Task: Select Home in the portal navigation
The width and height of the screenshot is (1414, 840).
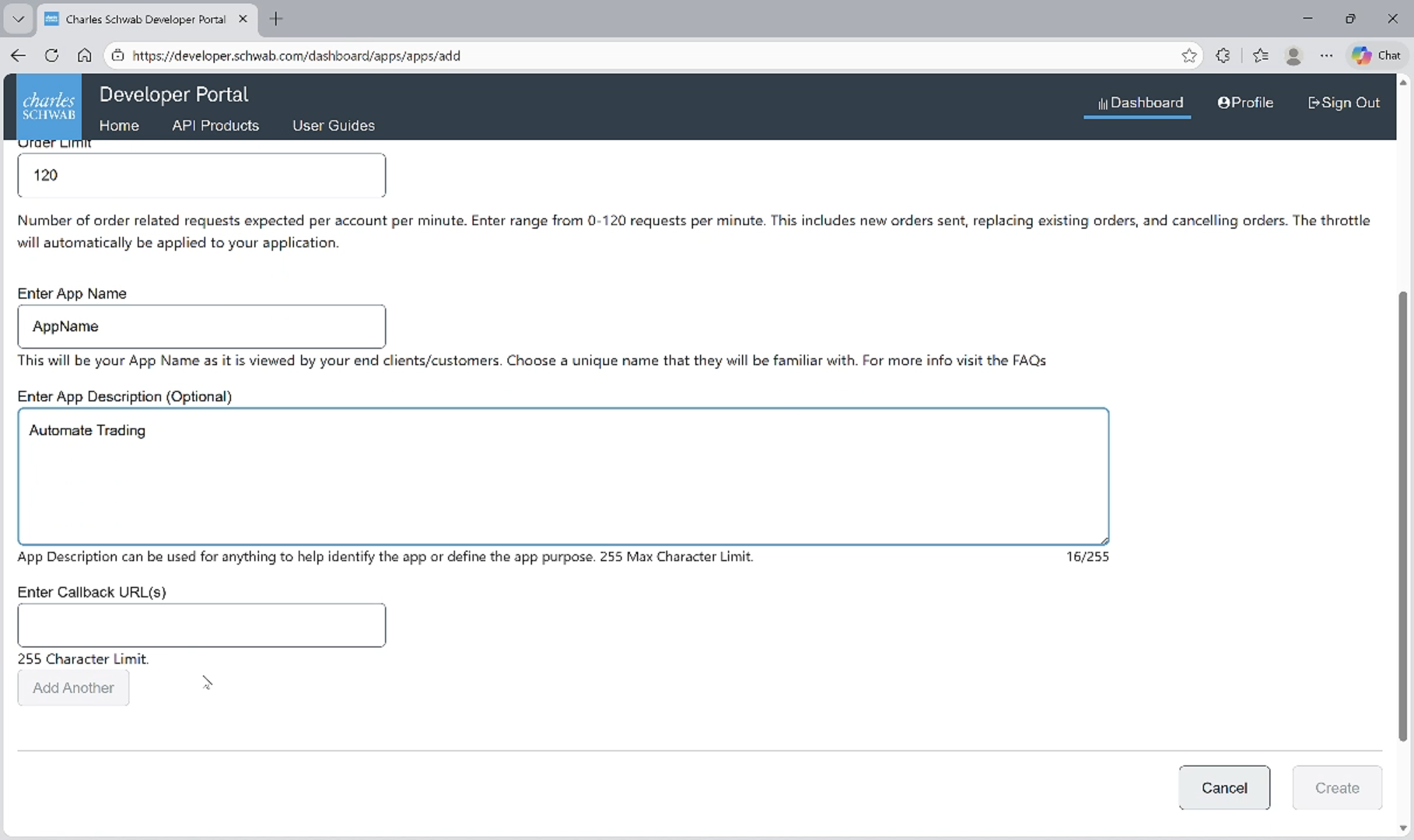Action: point(119,125)
